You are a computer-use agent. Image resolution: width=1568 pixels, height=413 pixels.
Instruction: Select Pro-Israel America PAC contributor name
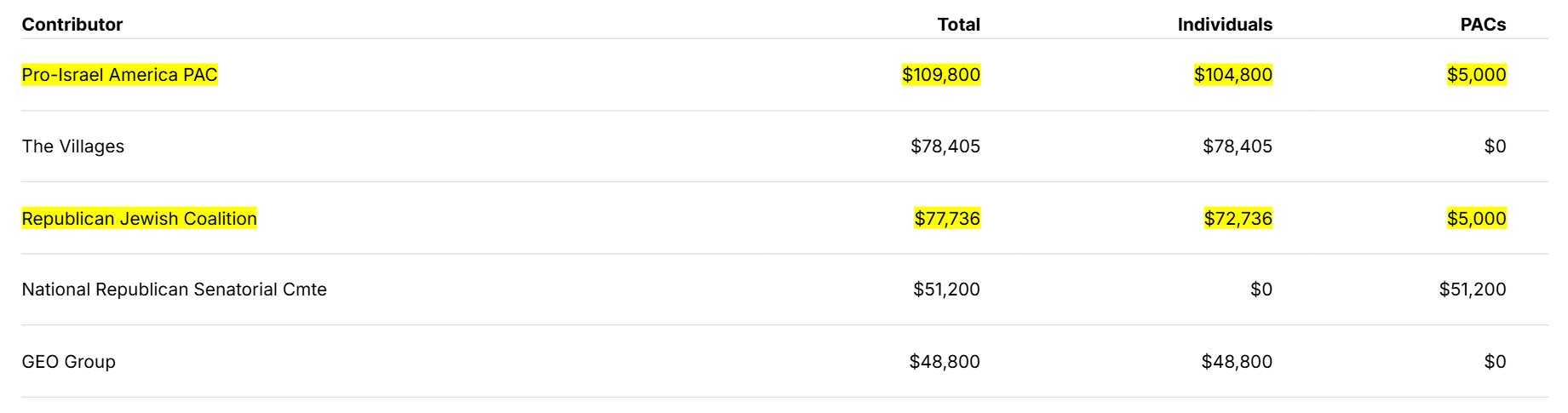point(120,75)
